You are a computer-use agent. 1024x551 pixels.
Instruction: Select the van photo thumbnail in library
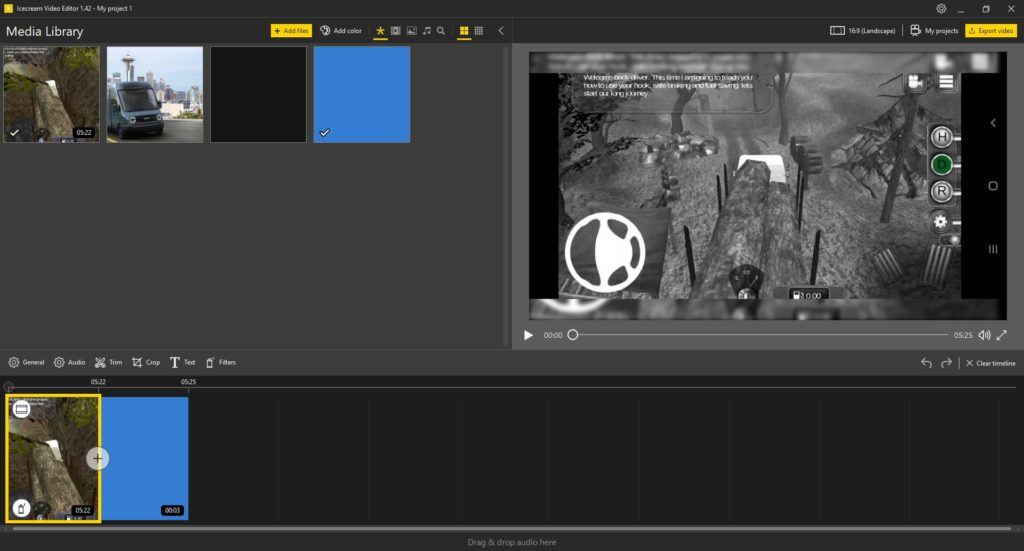click(155, 94)
